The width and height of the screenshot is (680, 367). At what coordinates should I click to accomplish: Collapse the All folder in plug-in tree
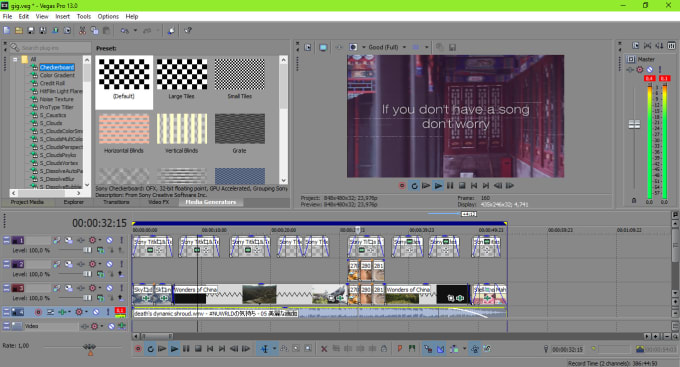[15, 59]
